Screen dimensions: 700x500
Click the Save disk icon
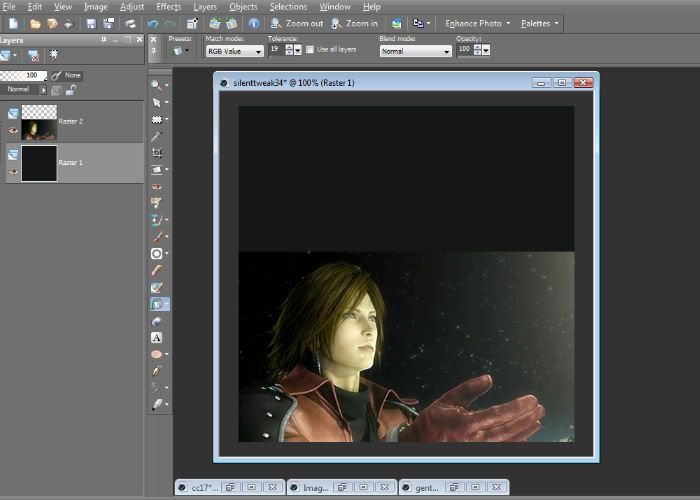(x=92, y=24)
